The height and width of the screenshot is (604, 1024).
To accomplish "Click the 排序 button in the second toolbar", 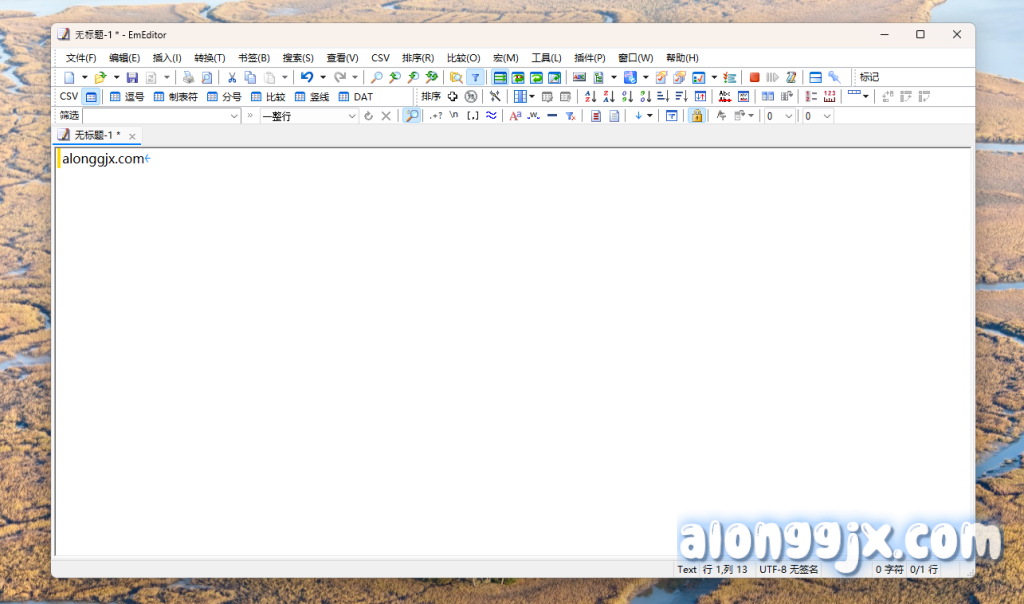I will (x=430, y=96).
